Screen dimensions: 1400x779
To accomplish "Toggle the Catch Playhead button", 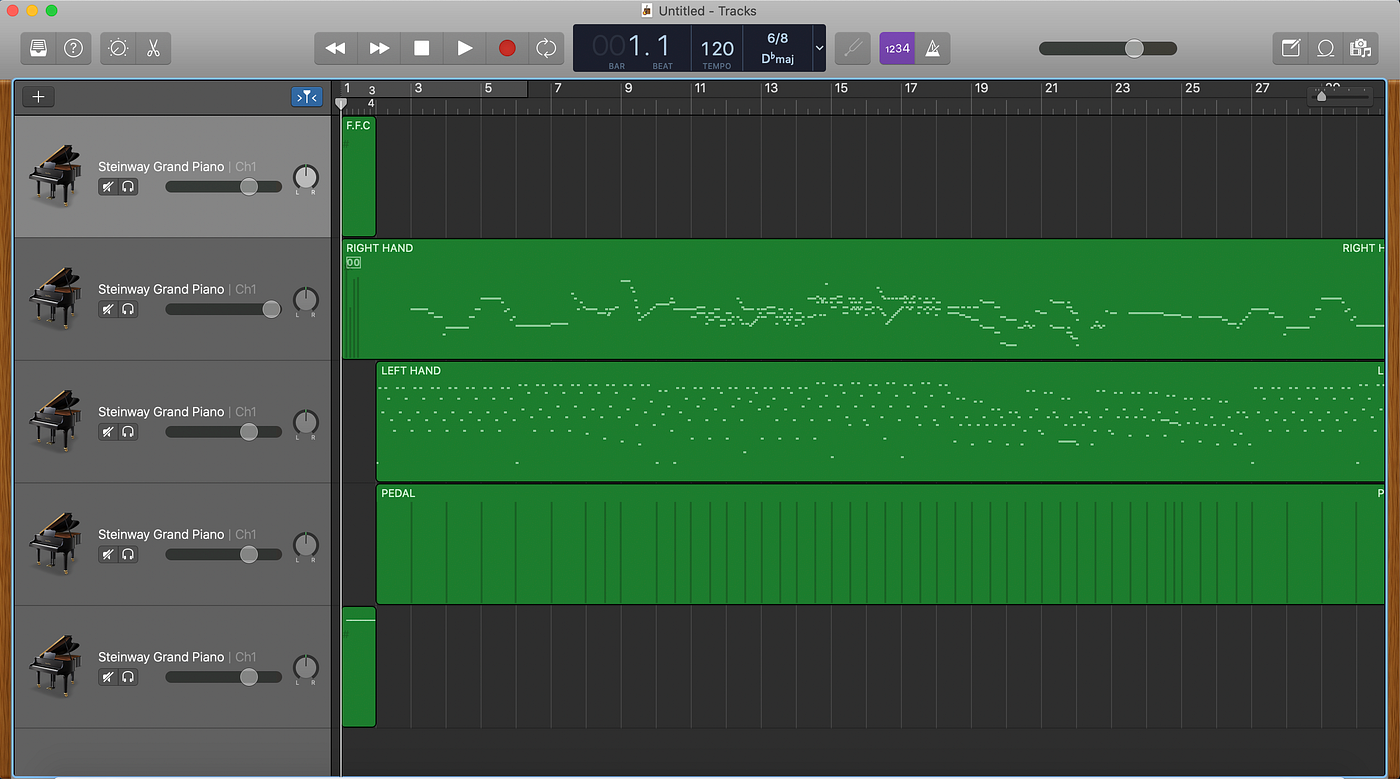I will pos(307,97).
